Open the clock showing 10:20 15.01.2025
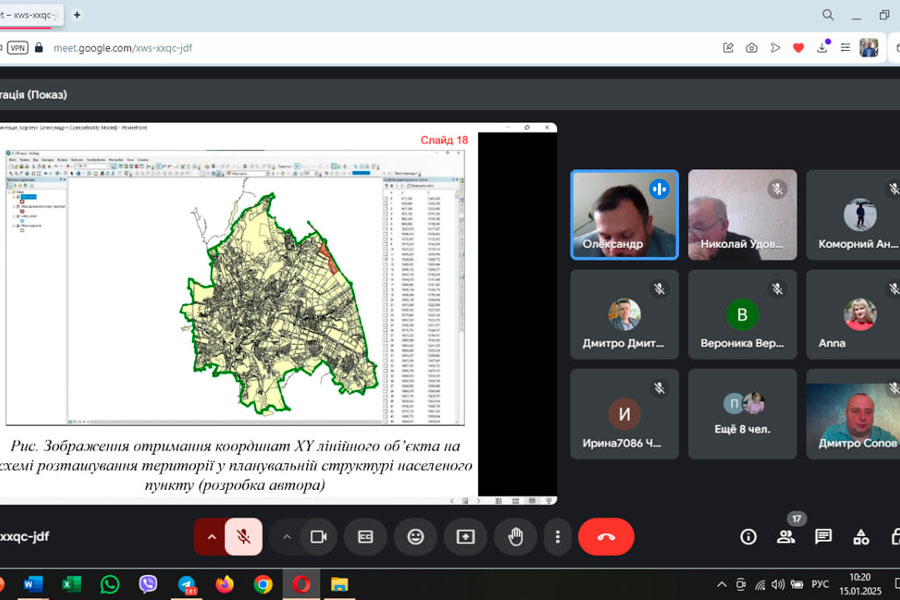 [860, 584]
